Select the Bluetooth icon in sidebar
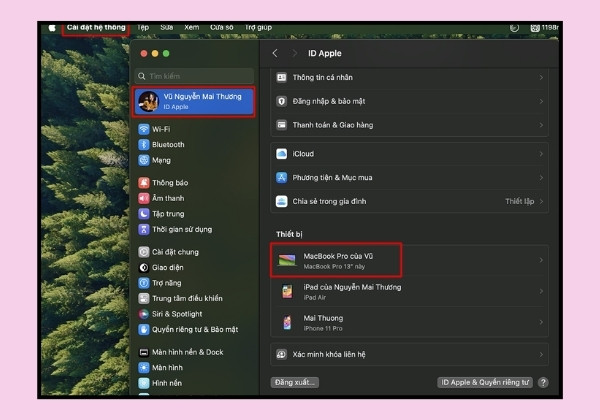 pyautogui.click(x=143, y=145)
